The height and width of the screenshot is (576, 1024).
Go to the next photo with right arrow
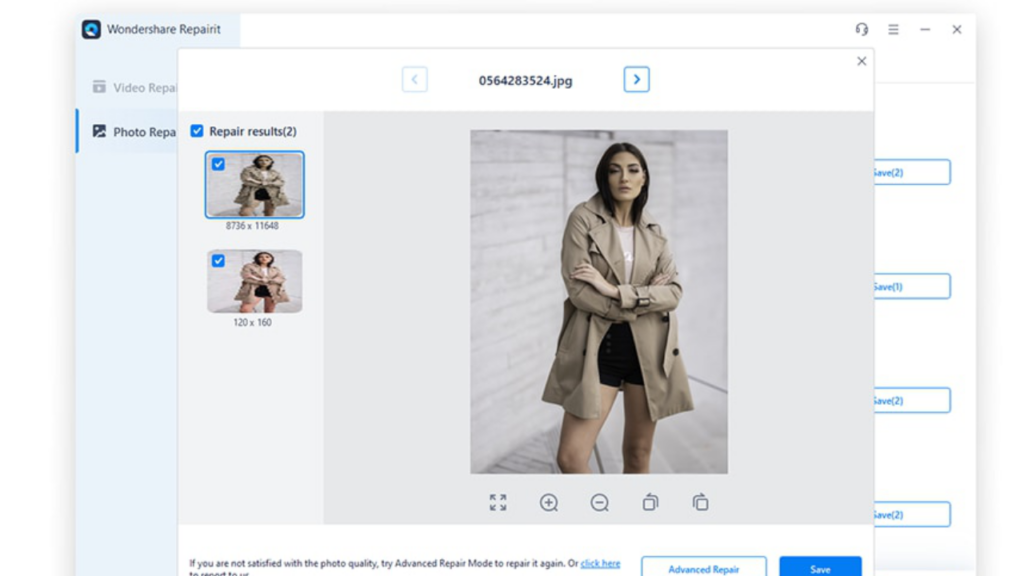tap(636, 80)
